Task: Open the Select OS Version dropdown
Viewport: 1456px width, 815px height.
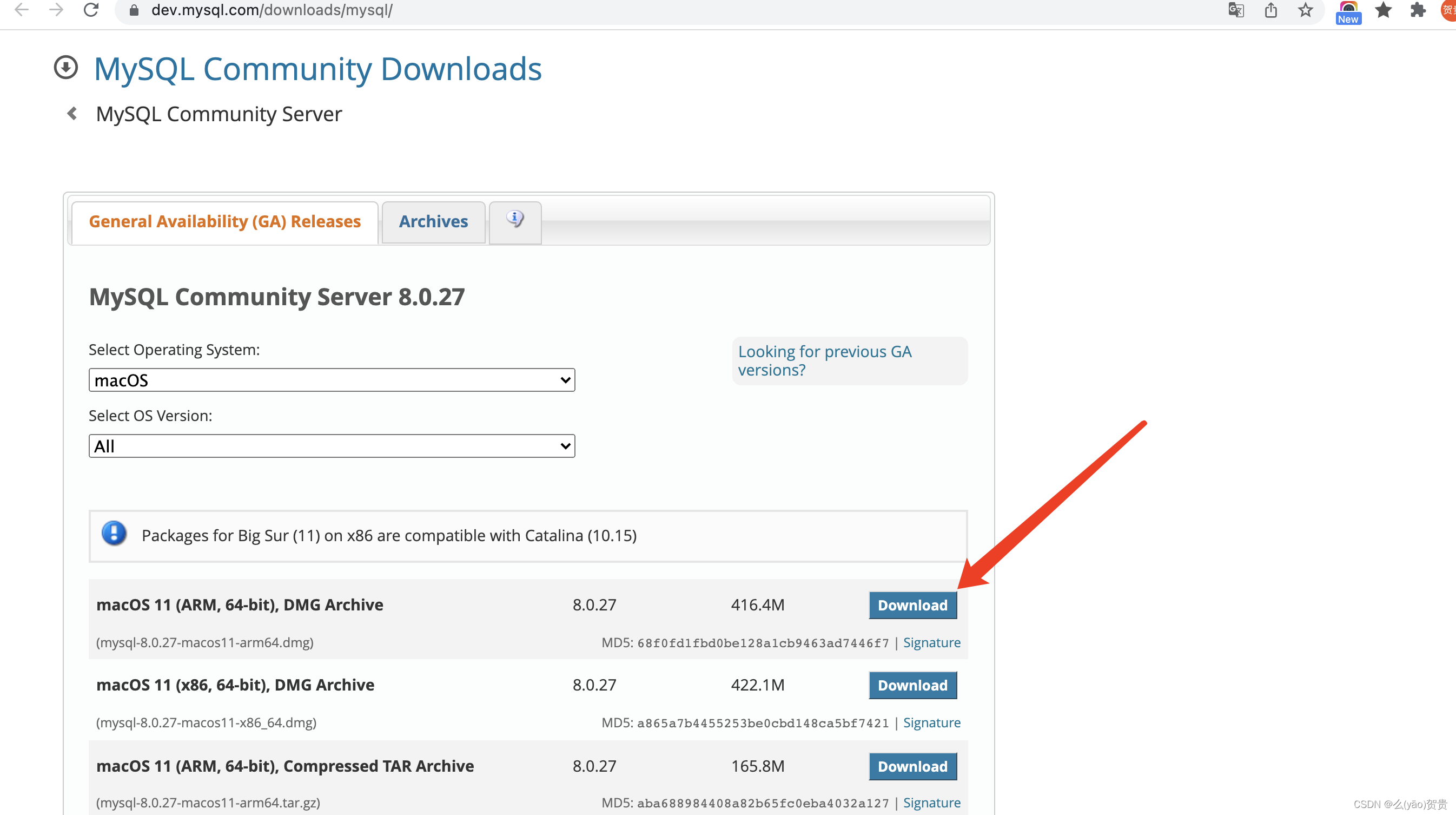Action: 332,446
